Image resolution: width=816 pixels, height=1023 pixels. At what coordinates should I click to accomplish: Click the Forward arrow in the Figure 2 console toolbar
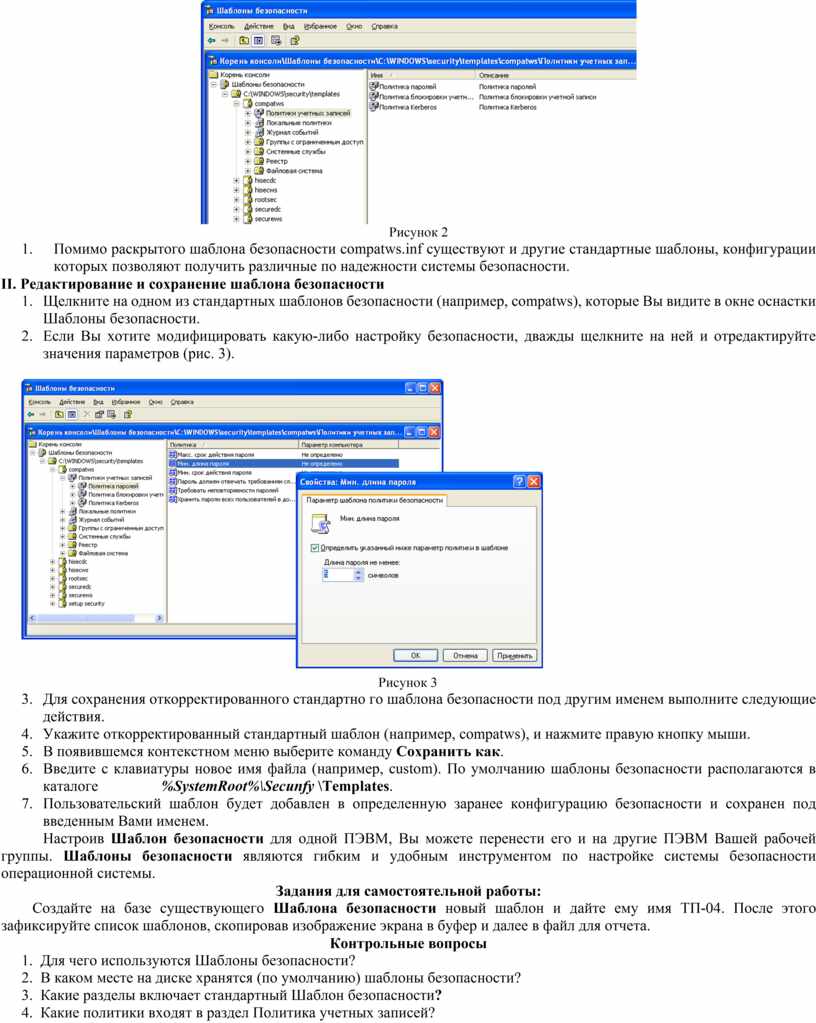225,40
